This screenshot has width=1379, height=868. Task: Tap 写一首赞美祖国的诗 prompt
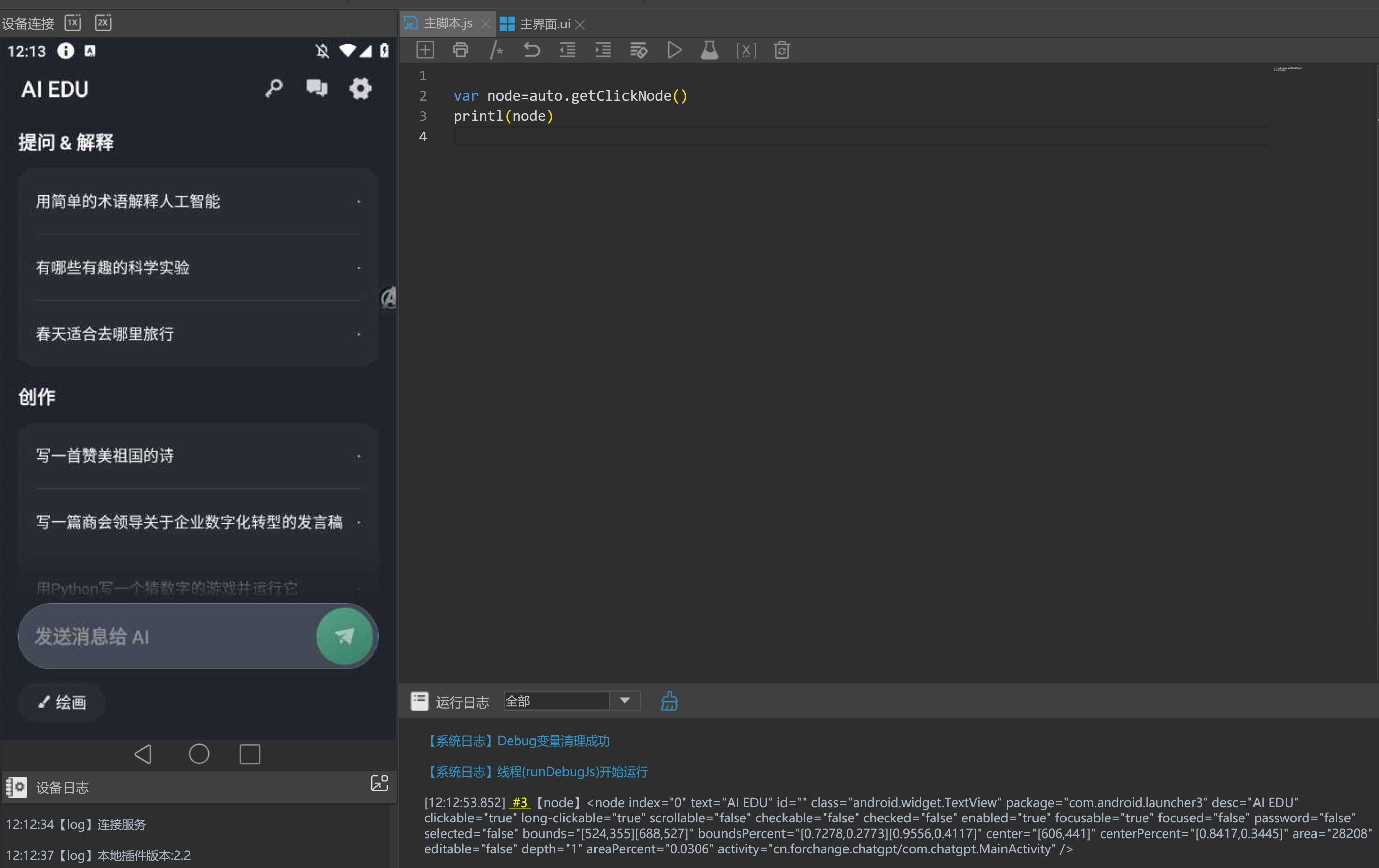(x=198, y=456)
